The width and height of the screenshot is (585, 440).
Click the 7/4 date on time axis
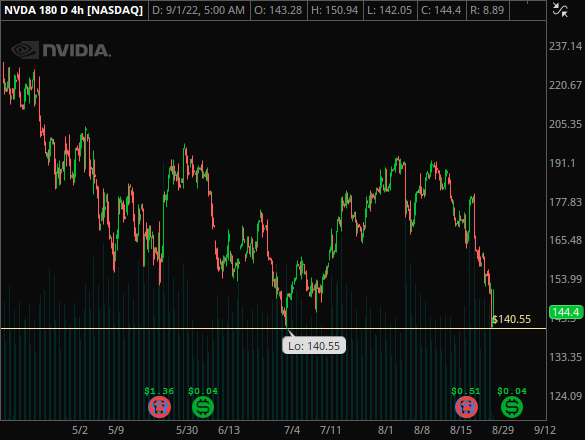point(292,430)
